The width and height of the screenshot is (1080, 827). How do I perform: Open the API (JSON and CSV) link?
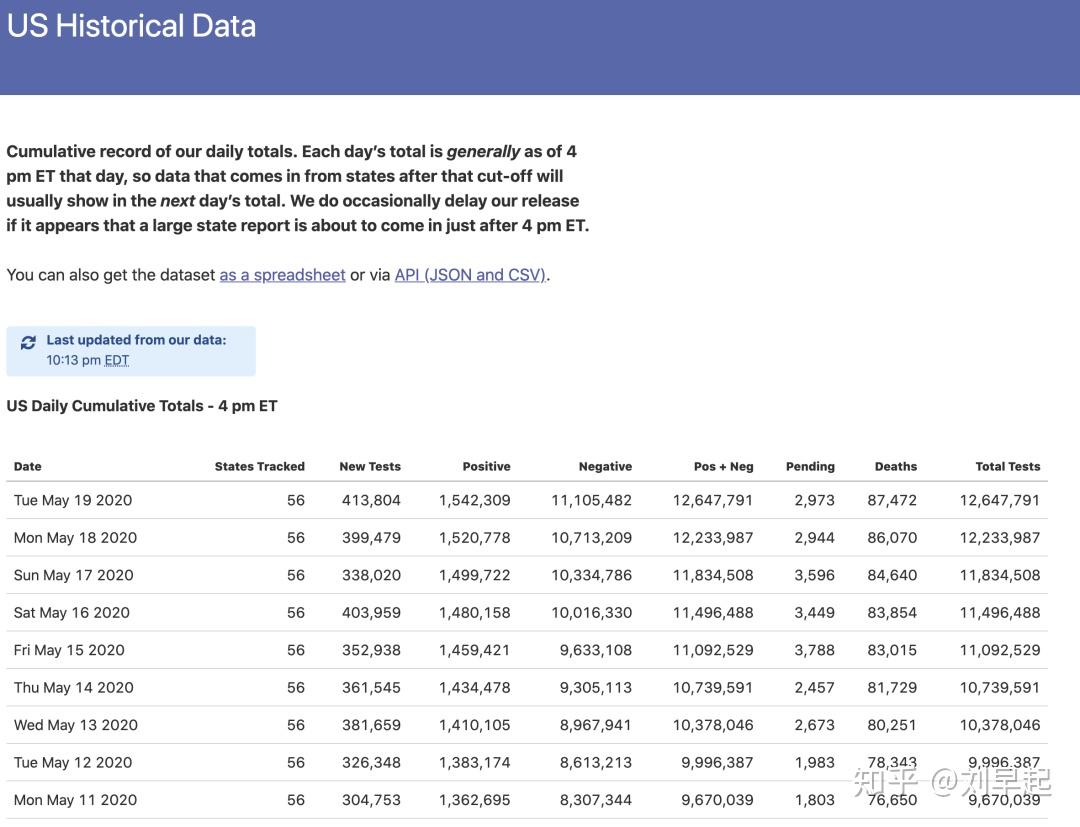point(470,275)
